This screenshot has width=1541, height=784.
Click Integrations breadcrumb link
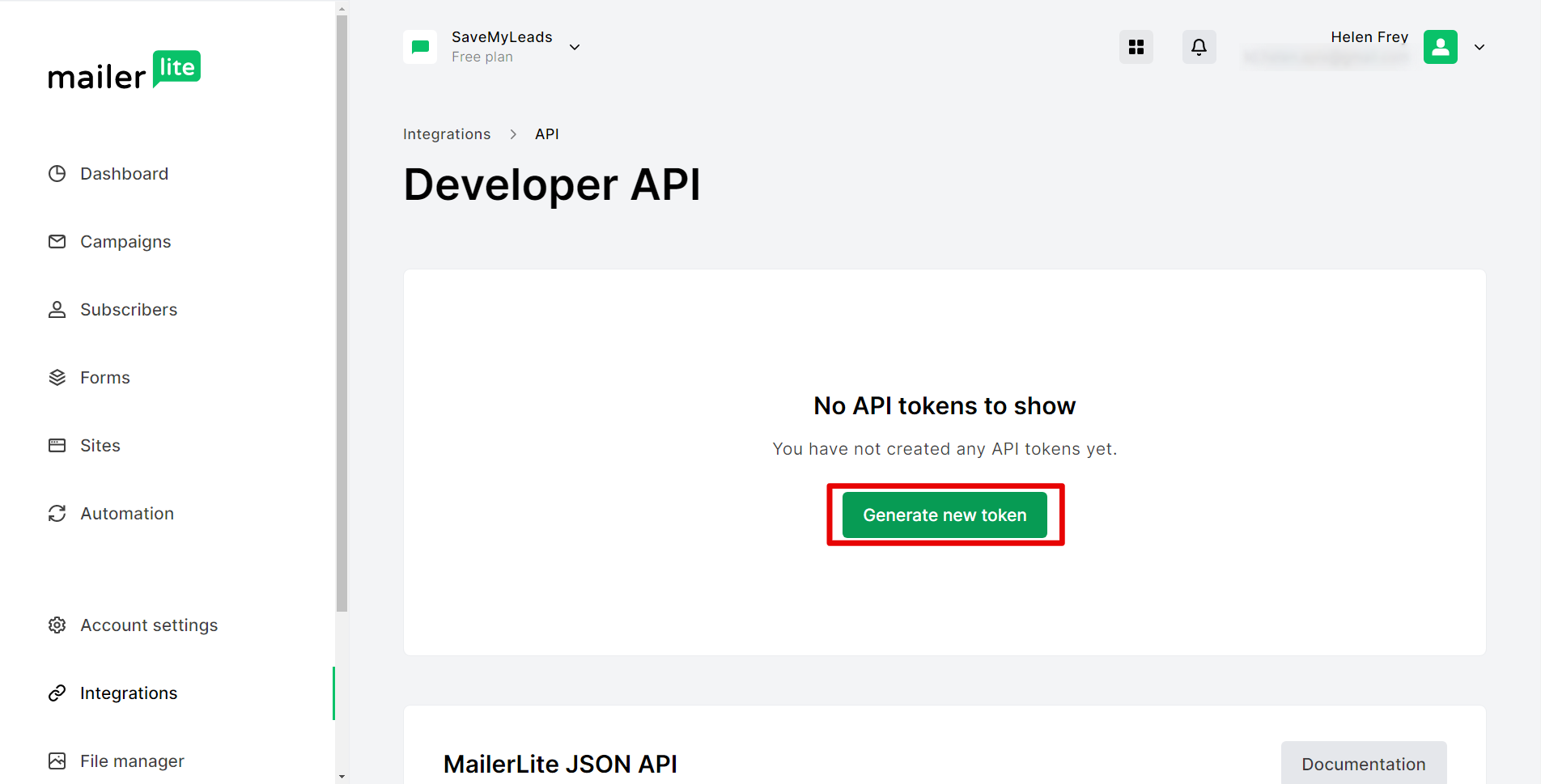[447, 134]
